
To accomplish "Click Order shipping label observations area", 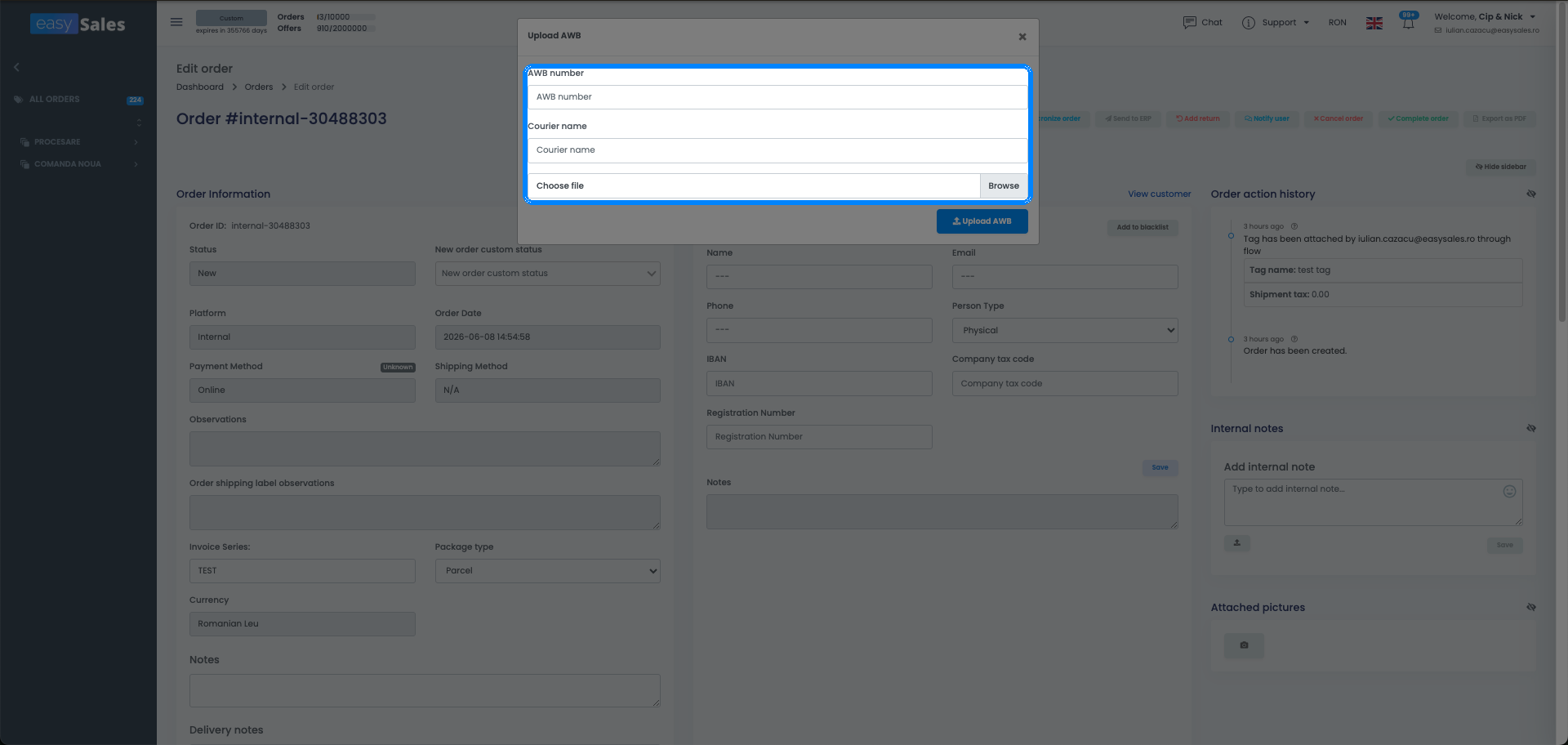I will point(425,513).
